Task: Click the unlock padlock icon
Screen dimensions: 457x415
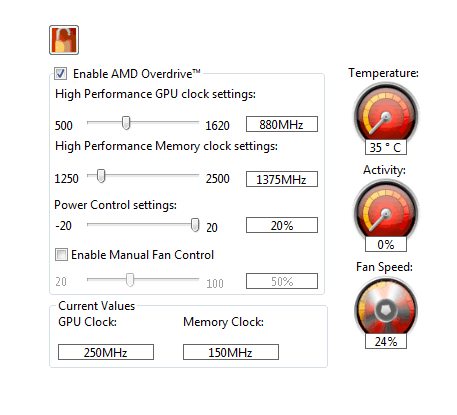Action: tap(64, 40)
